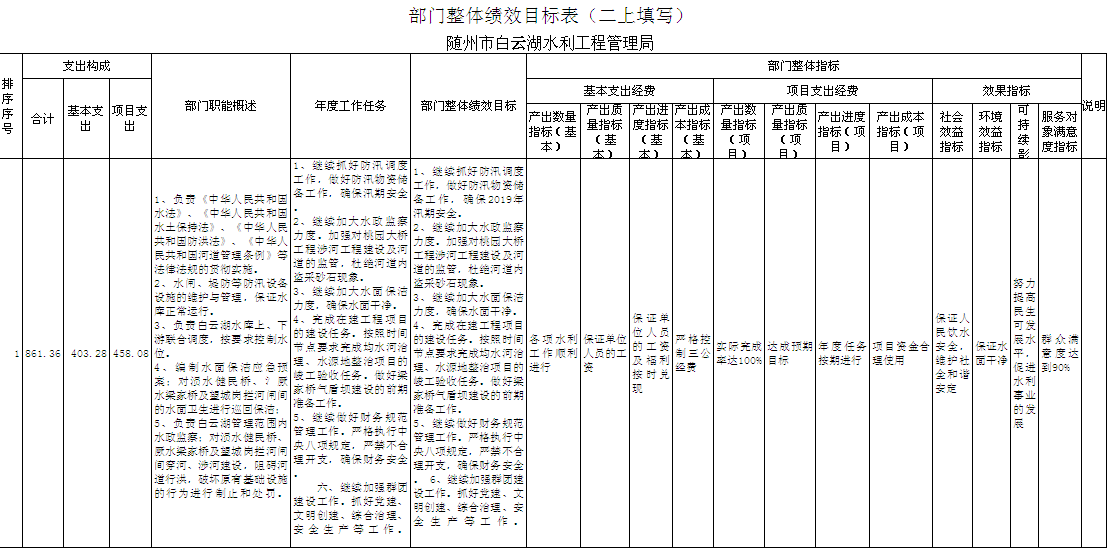Click cell 群众满意度达到90%
This screenshot has width=1108, height=550.
[1059, 353]
